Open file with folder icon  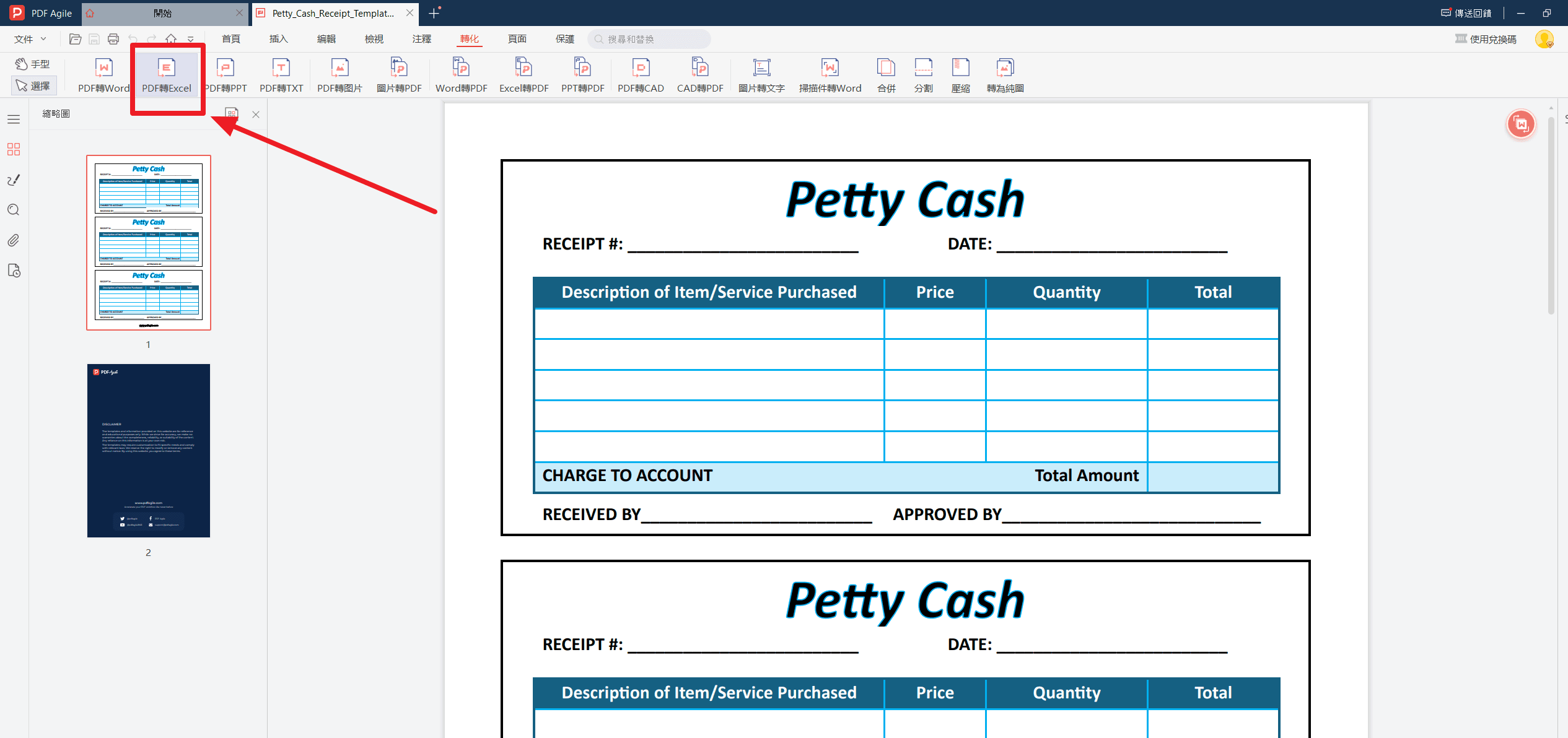tap(75, 39)
